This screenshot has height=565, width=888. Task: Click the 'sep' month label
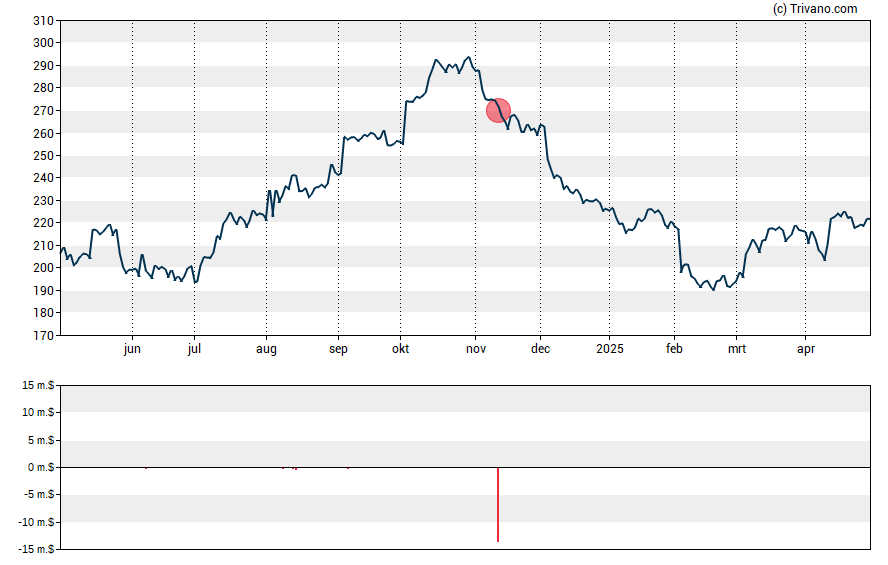(x=338, y=349)
